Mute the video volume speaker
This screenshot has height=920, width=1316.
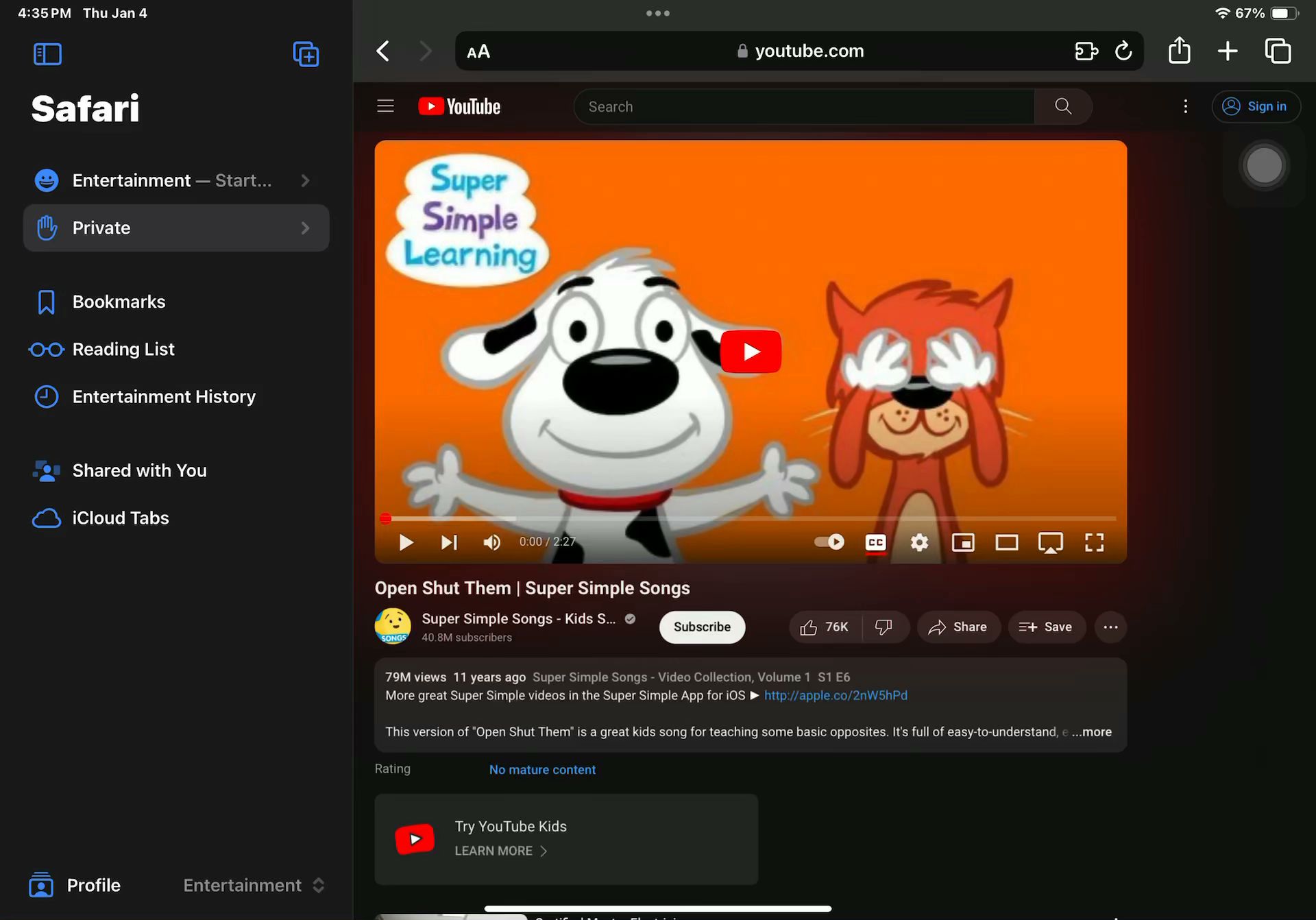point(491,542)
